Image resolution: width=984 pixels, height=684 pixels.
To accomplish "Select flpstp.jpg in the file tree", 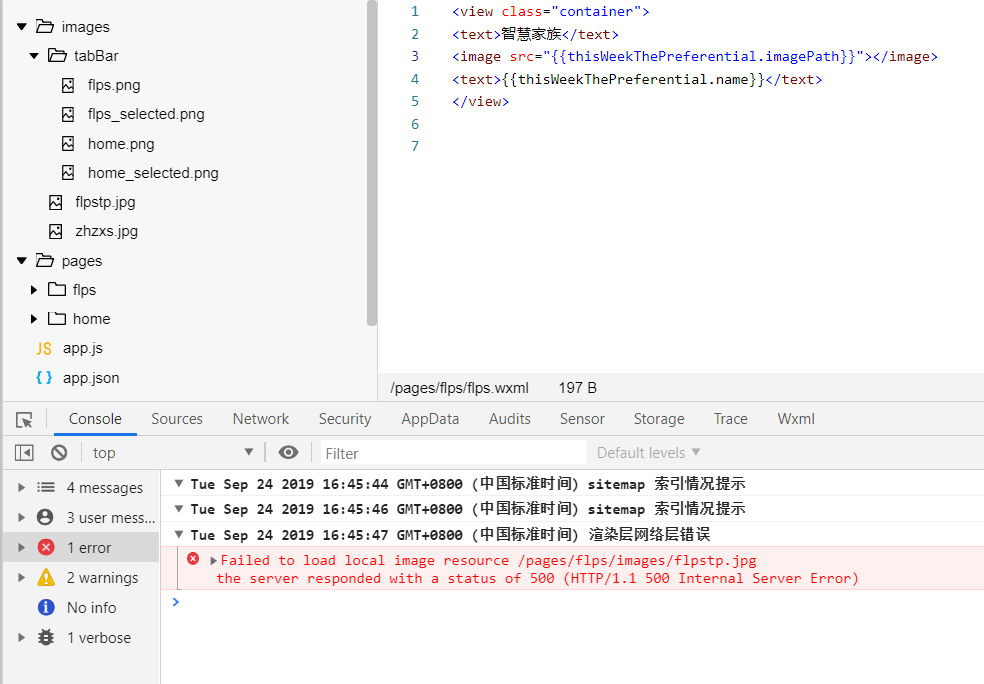I will click(105, 202).
